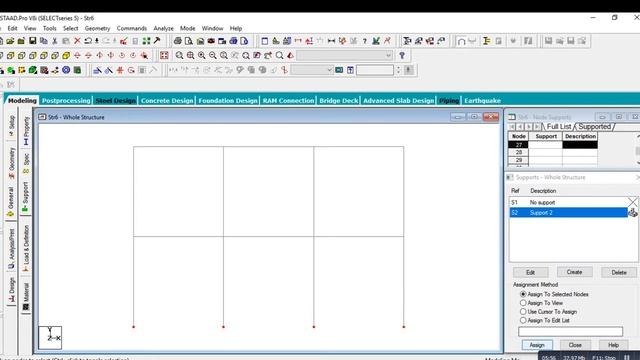
Task: Open the Load & Definition side tab
Action: point(26,248)
